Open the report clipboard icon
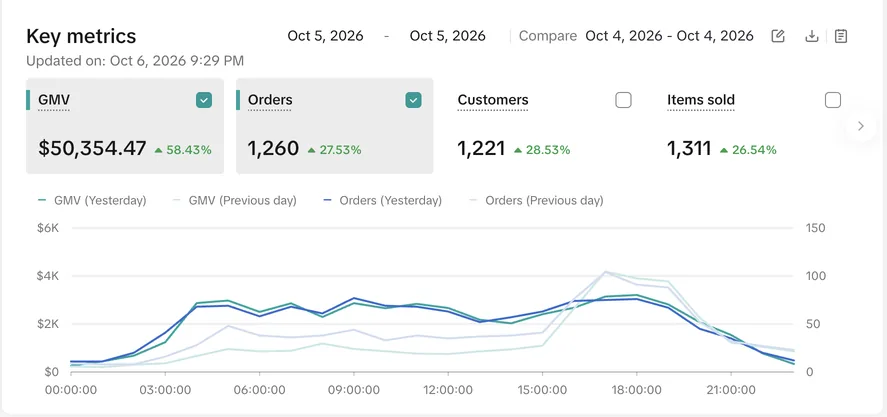The width and height of the screenshot is (887, 417). 841,36
